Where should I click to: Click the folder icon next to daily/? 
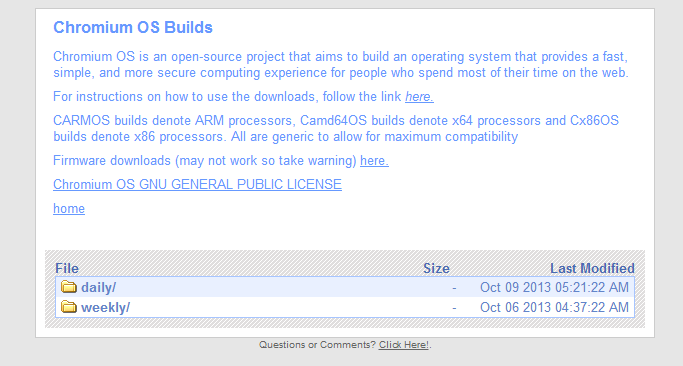(69, 287)
